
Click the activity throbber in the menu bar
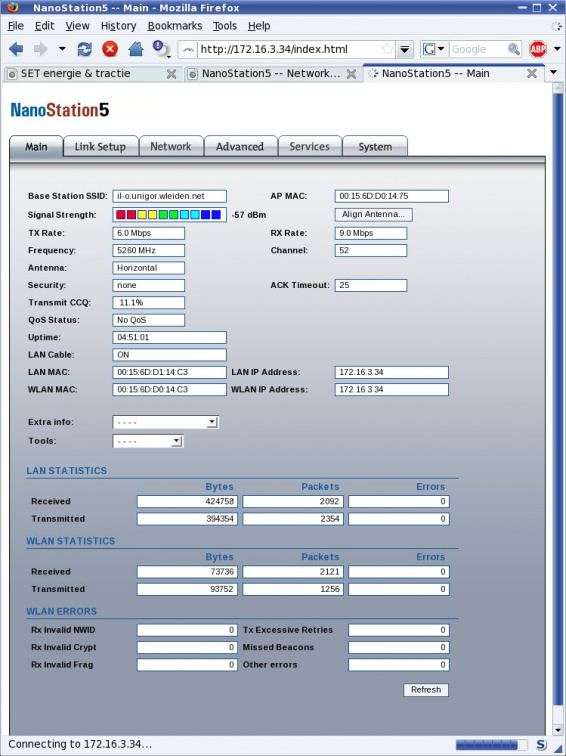[x=556, y=26]
